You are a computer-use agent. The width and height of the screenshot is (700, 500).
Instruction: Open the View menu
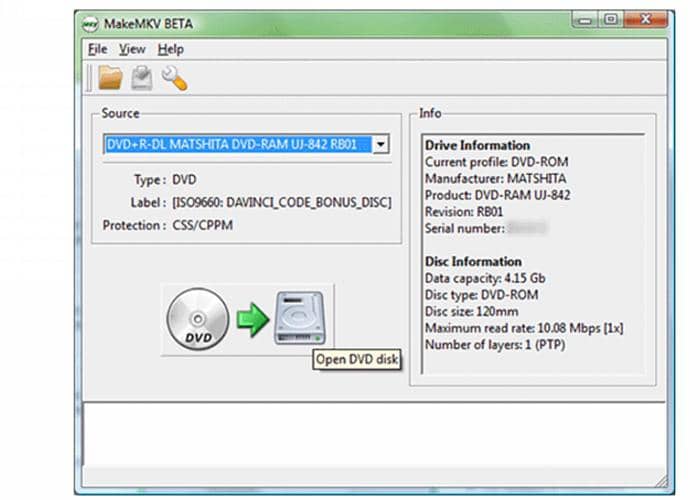[132, 49]
